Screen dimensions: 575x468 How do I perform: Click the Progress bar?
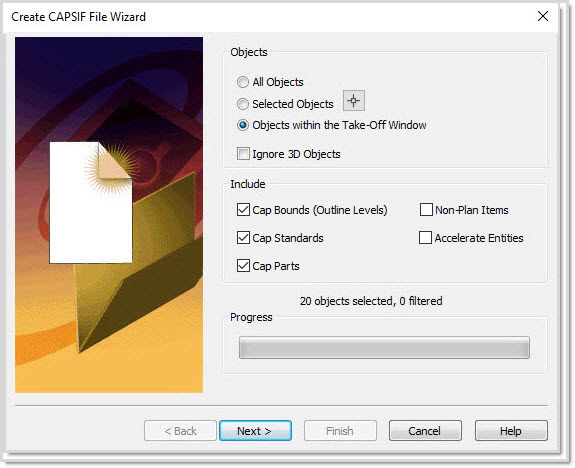click(384, 347)
